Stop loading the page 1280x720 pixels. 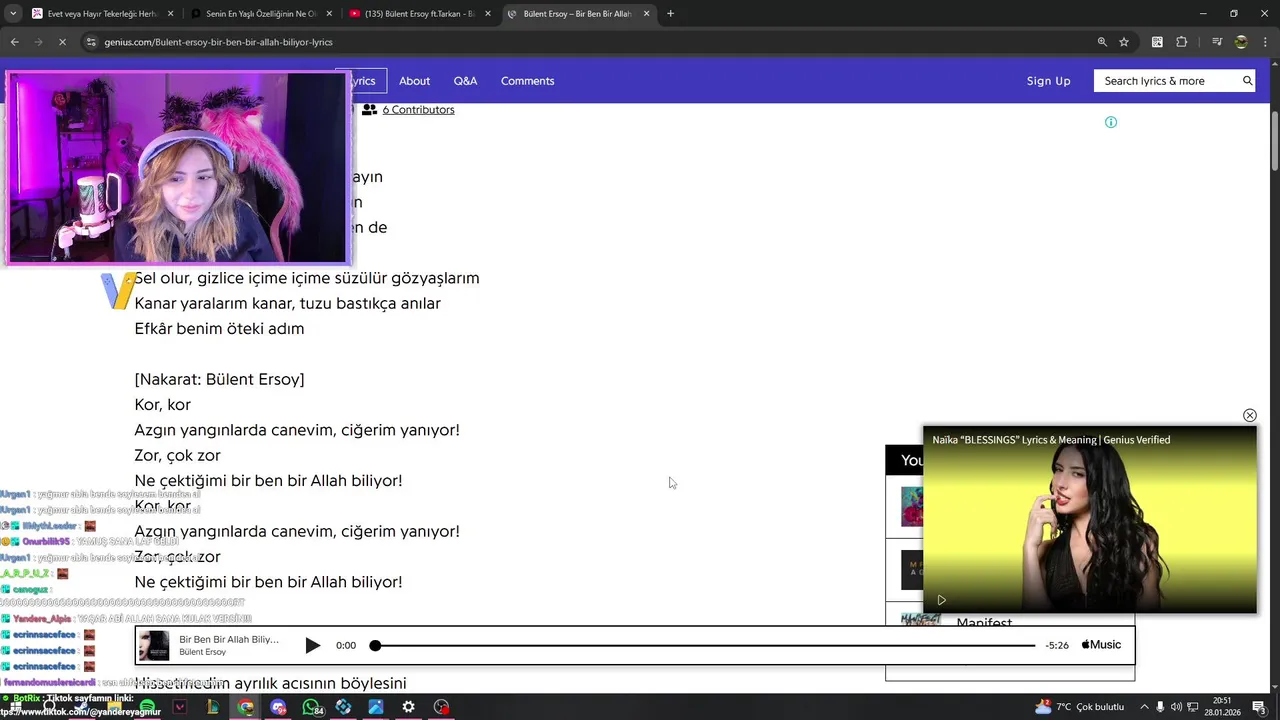coord(62,42)
